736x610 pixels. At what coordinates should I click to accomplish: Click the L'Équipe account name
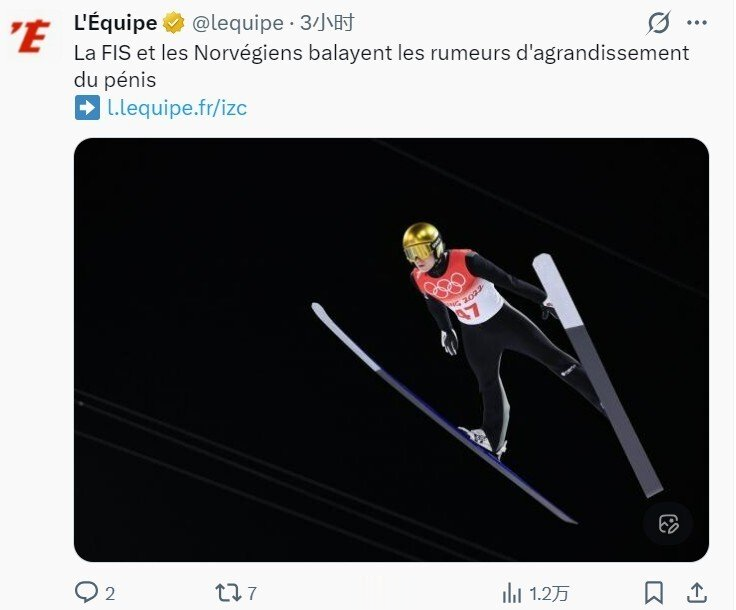[115, 23]
